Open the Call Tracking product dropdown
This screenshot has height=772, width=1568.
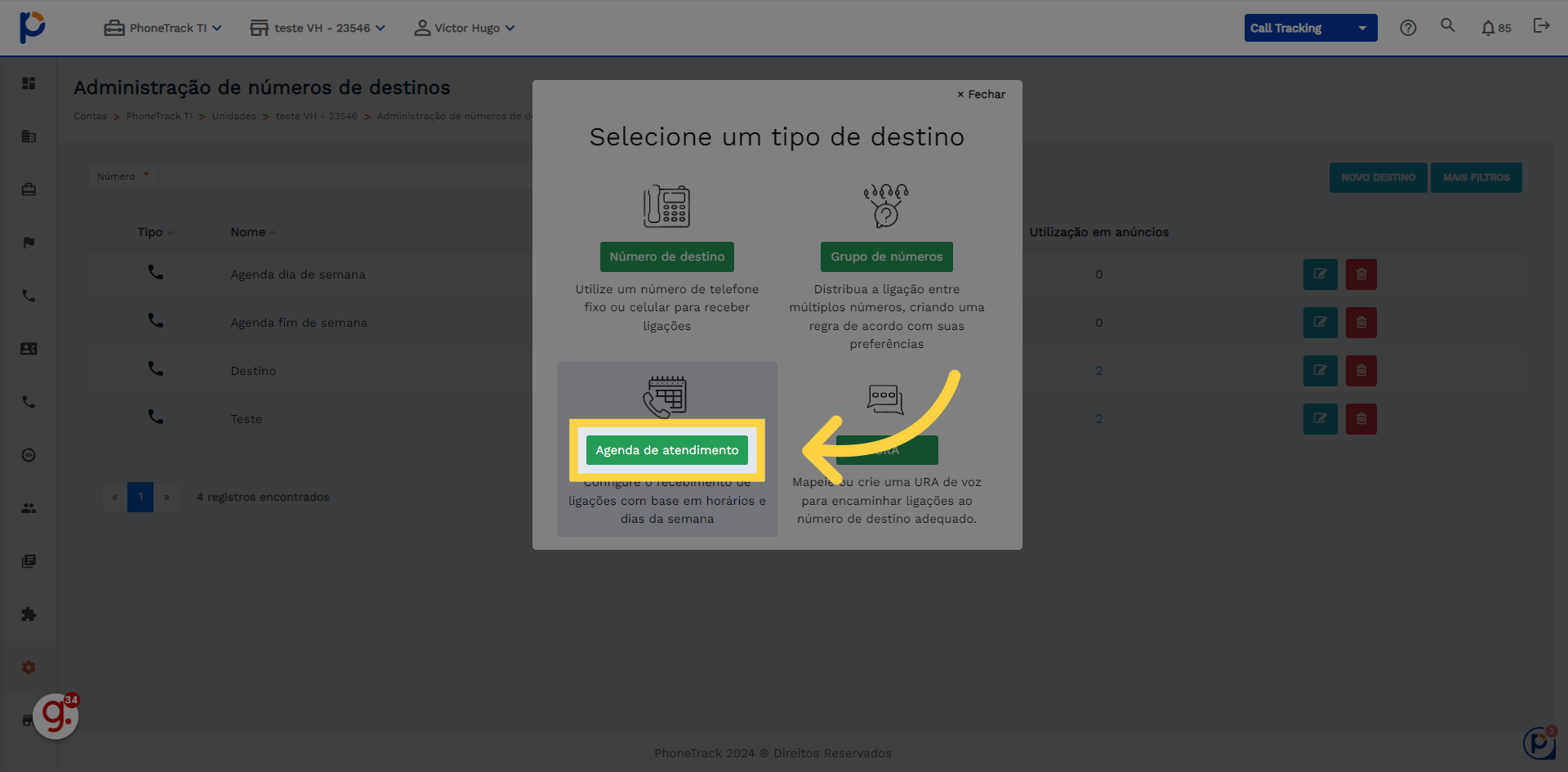click(1310, 28)
